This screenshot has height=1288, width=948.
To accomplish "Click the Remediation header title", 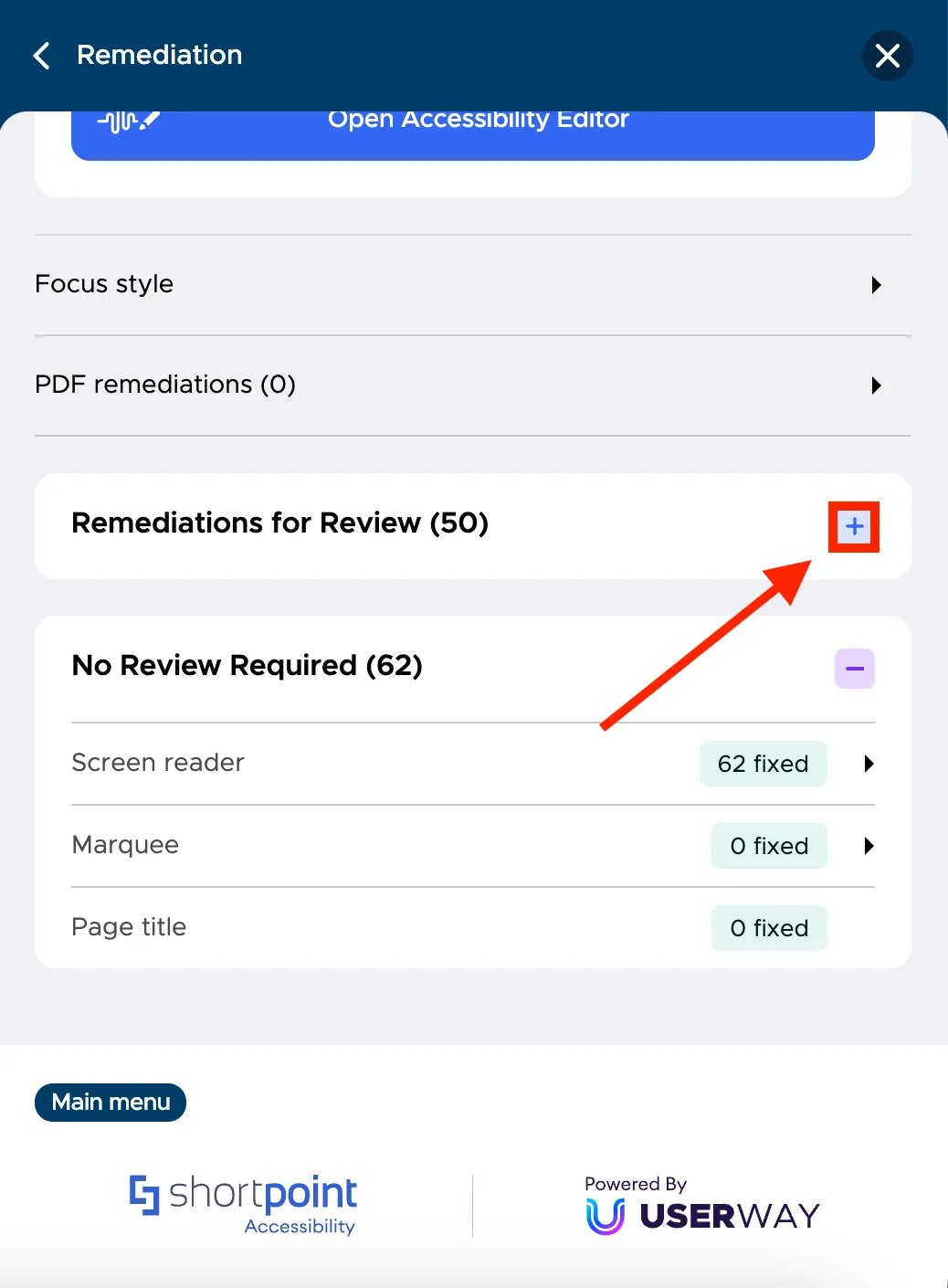I will (x=160, y=55).
